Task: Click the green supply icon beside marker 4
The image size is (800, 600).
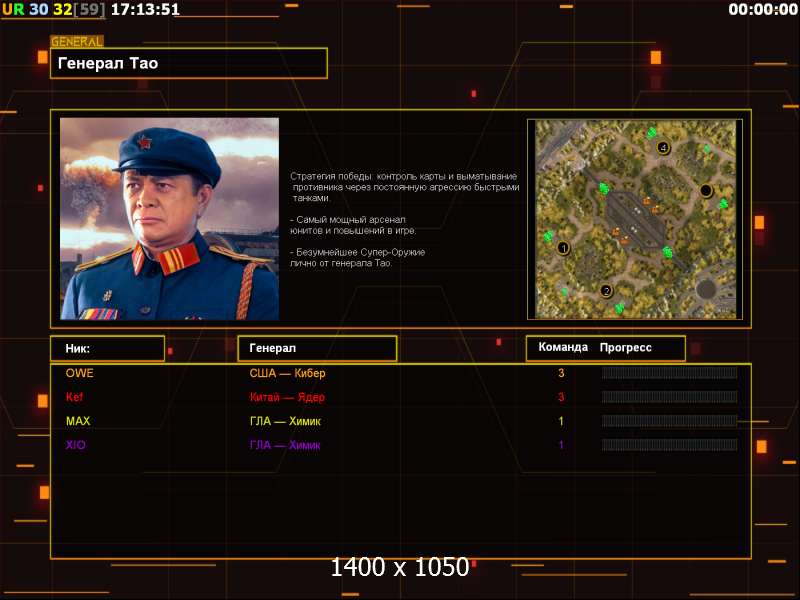Action: 652,133
